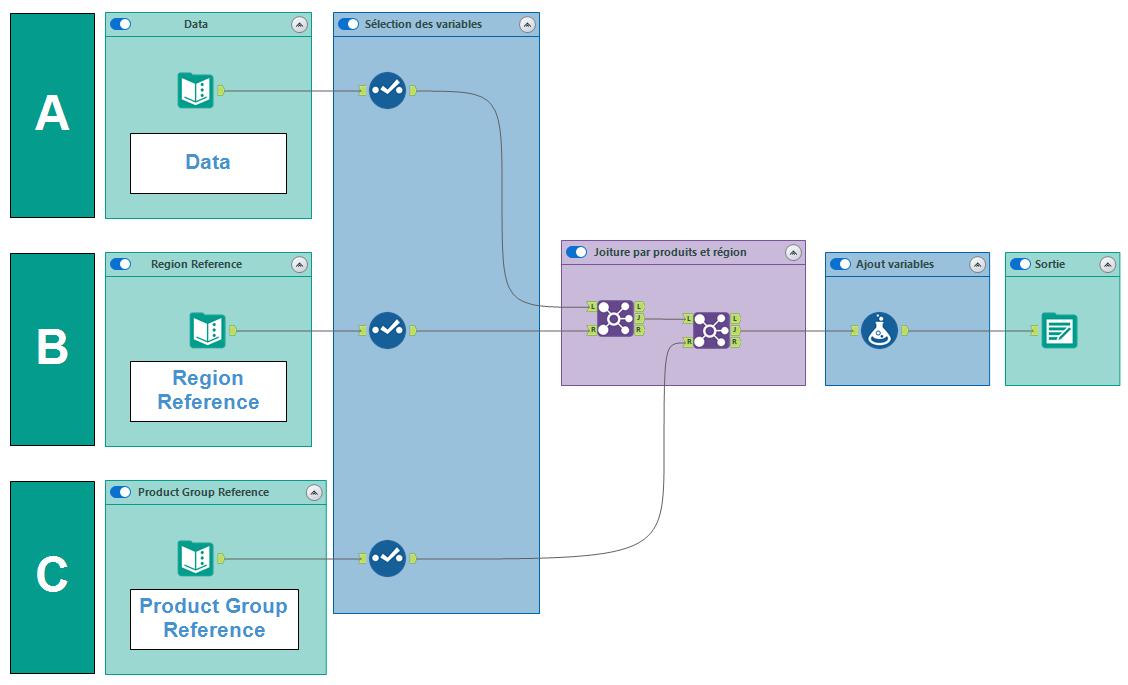Select the second Join tool in Joiture container

point(711,330)
